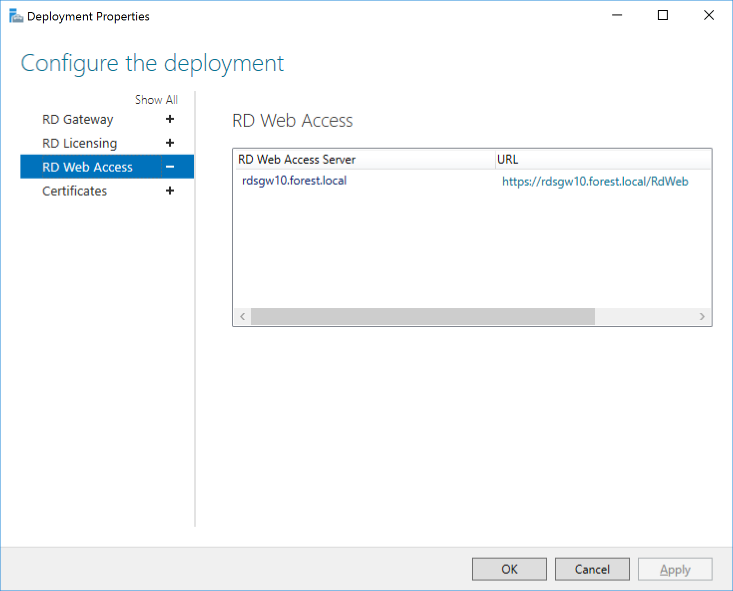
Task: Expand the RD Gateway section plus icon
Action: (170, 120)
